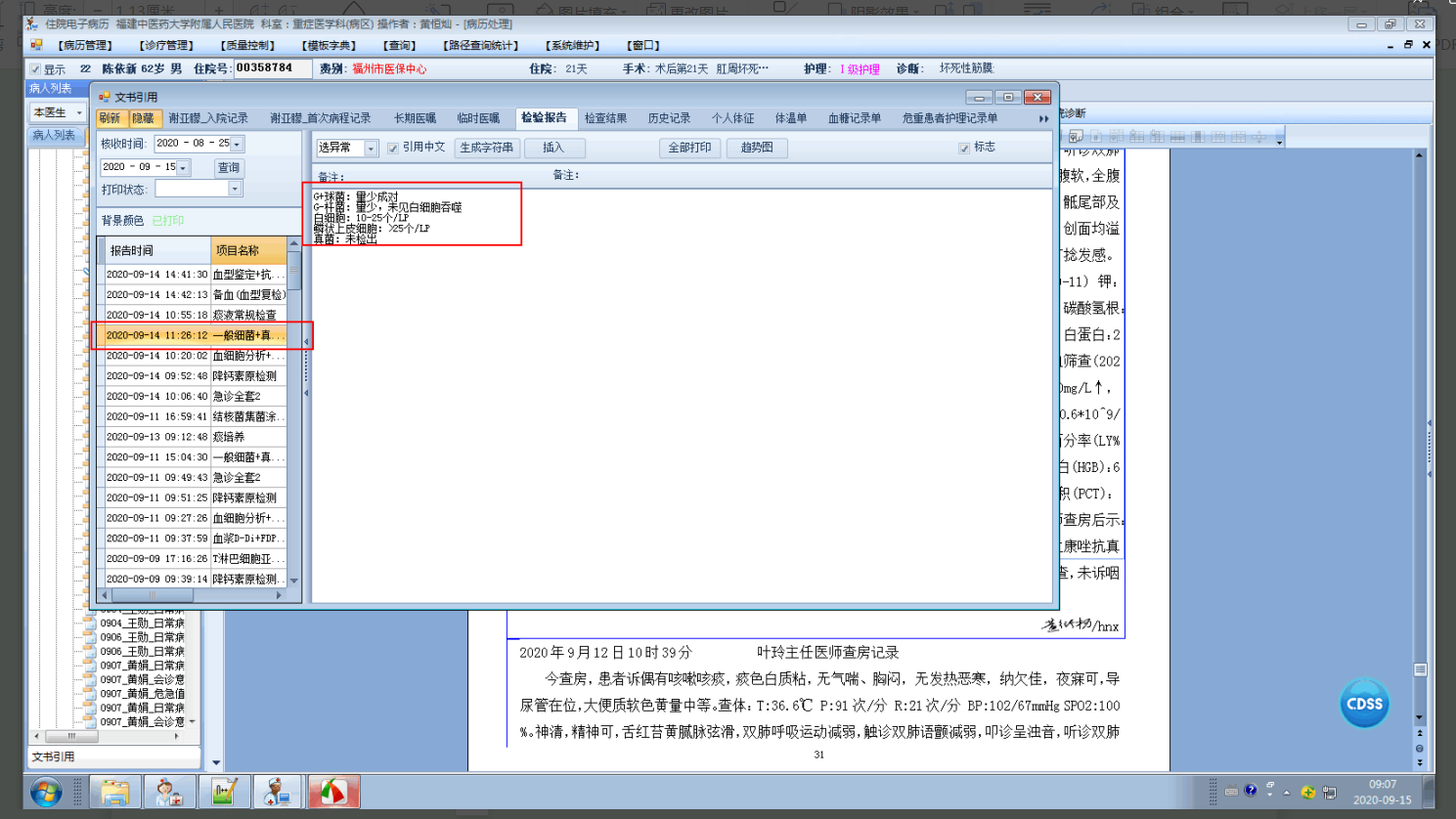Click report list horizontal scrollbar
The height and width of the screenshot is (819, 1456).
[x=192, y=595]
